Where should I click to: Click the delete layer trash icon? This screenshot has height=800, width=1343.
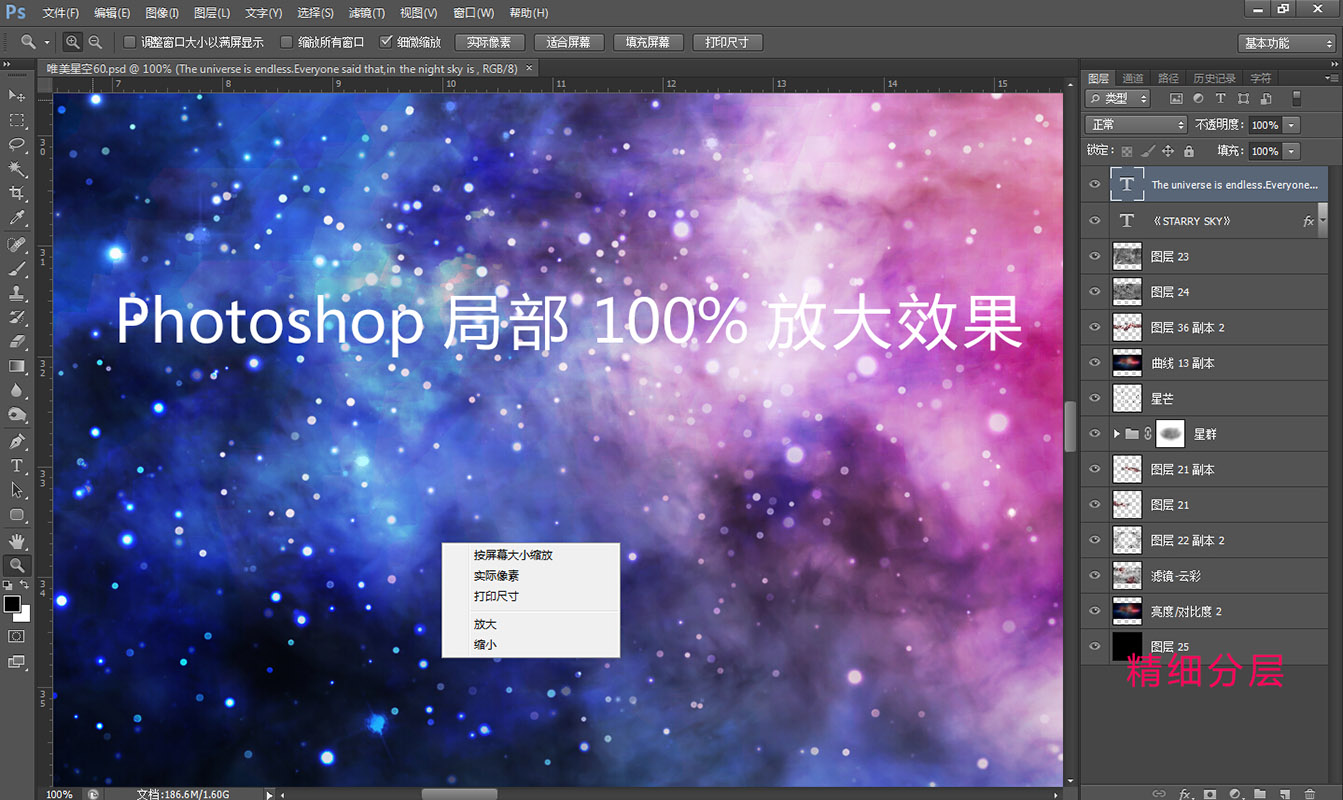(1310, 794)
